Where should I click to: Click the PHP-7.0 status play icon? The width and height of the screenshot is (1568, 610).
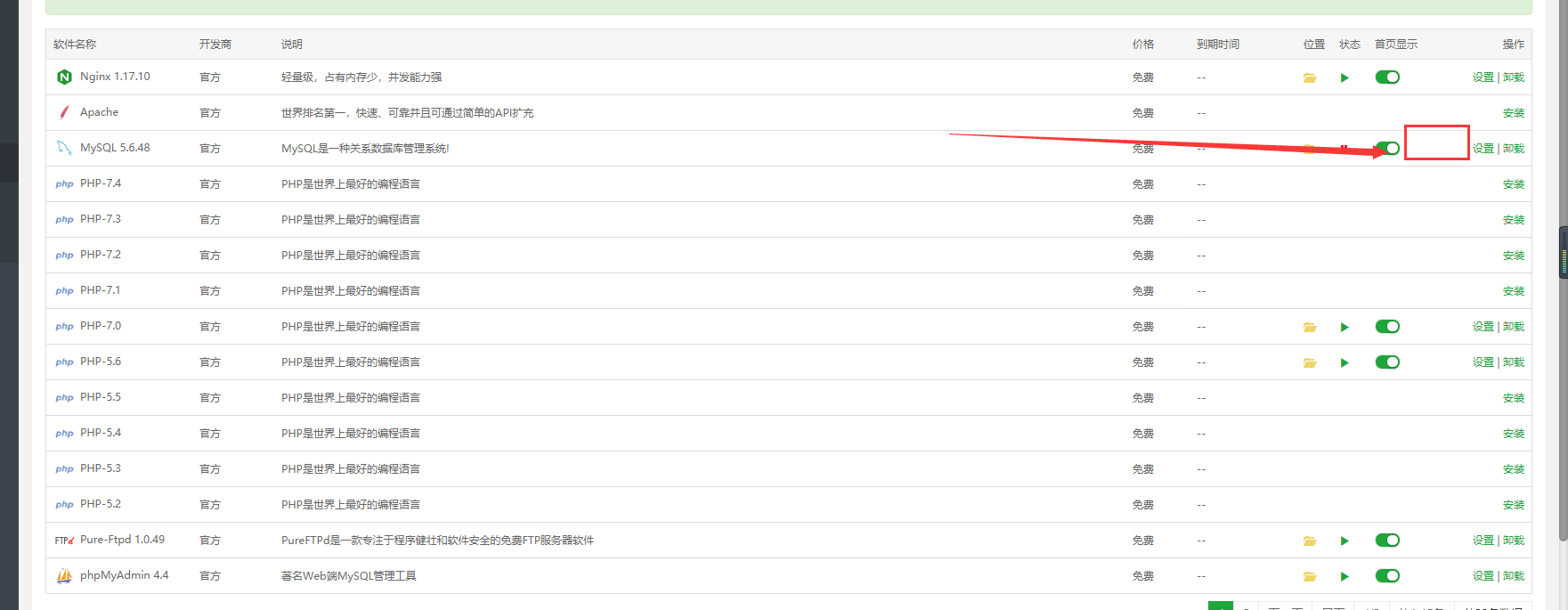click(1345, 327)
